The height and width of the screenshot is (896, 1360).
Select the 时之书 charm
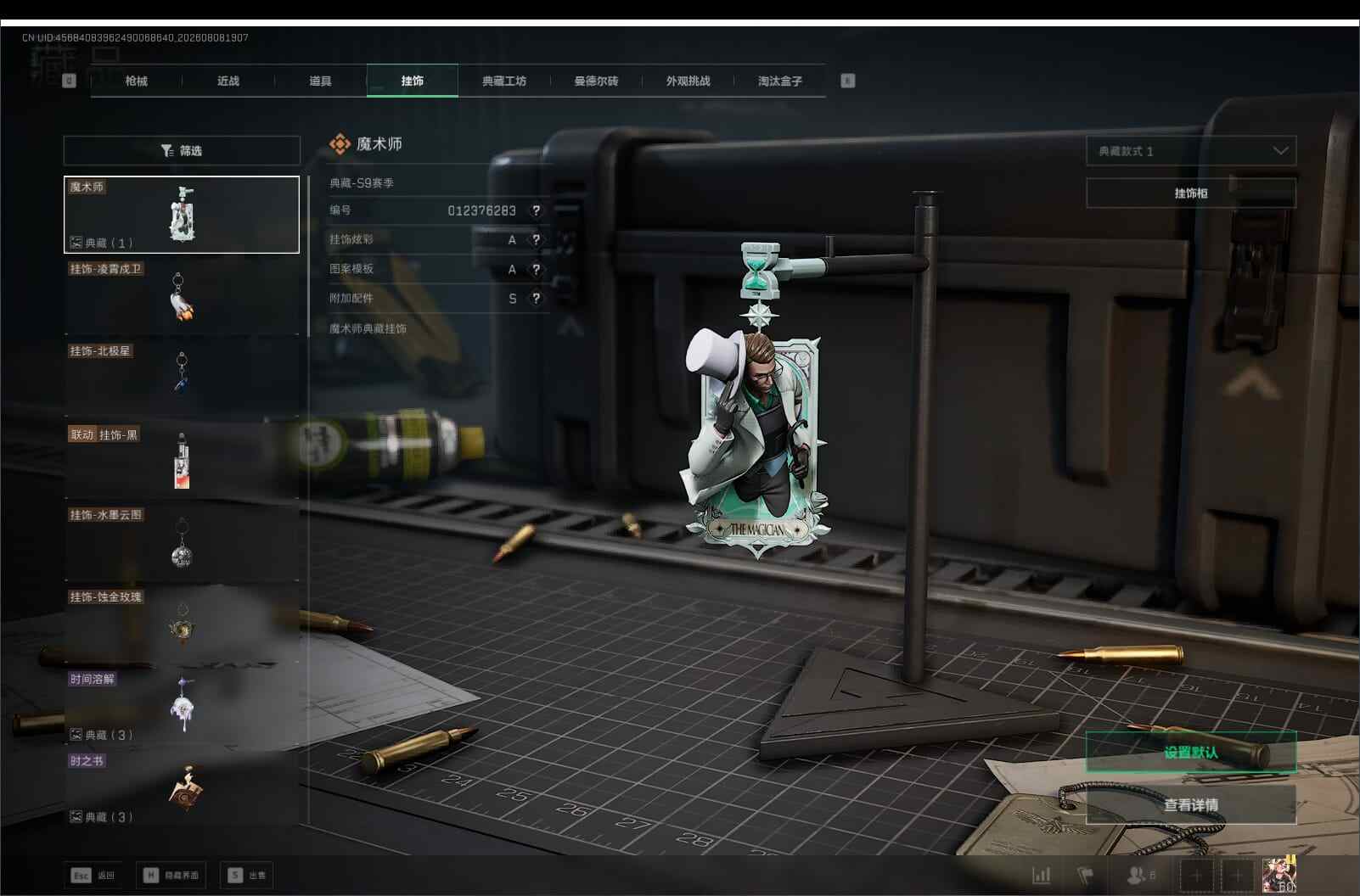click(x=182, y=789)
